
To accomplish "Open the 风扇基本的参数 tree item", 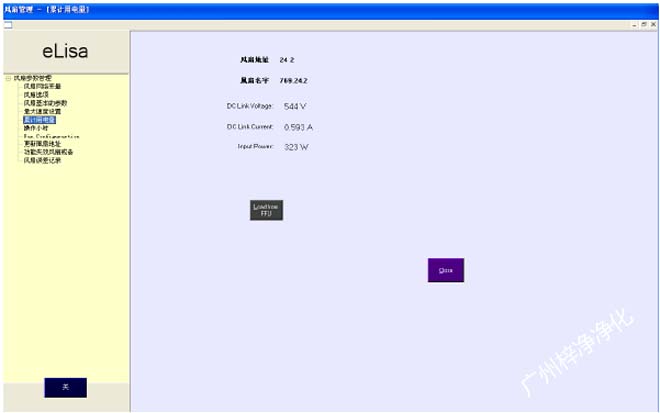I will [45, 103].
